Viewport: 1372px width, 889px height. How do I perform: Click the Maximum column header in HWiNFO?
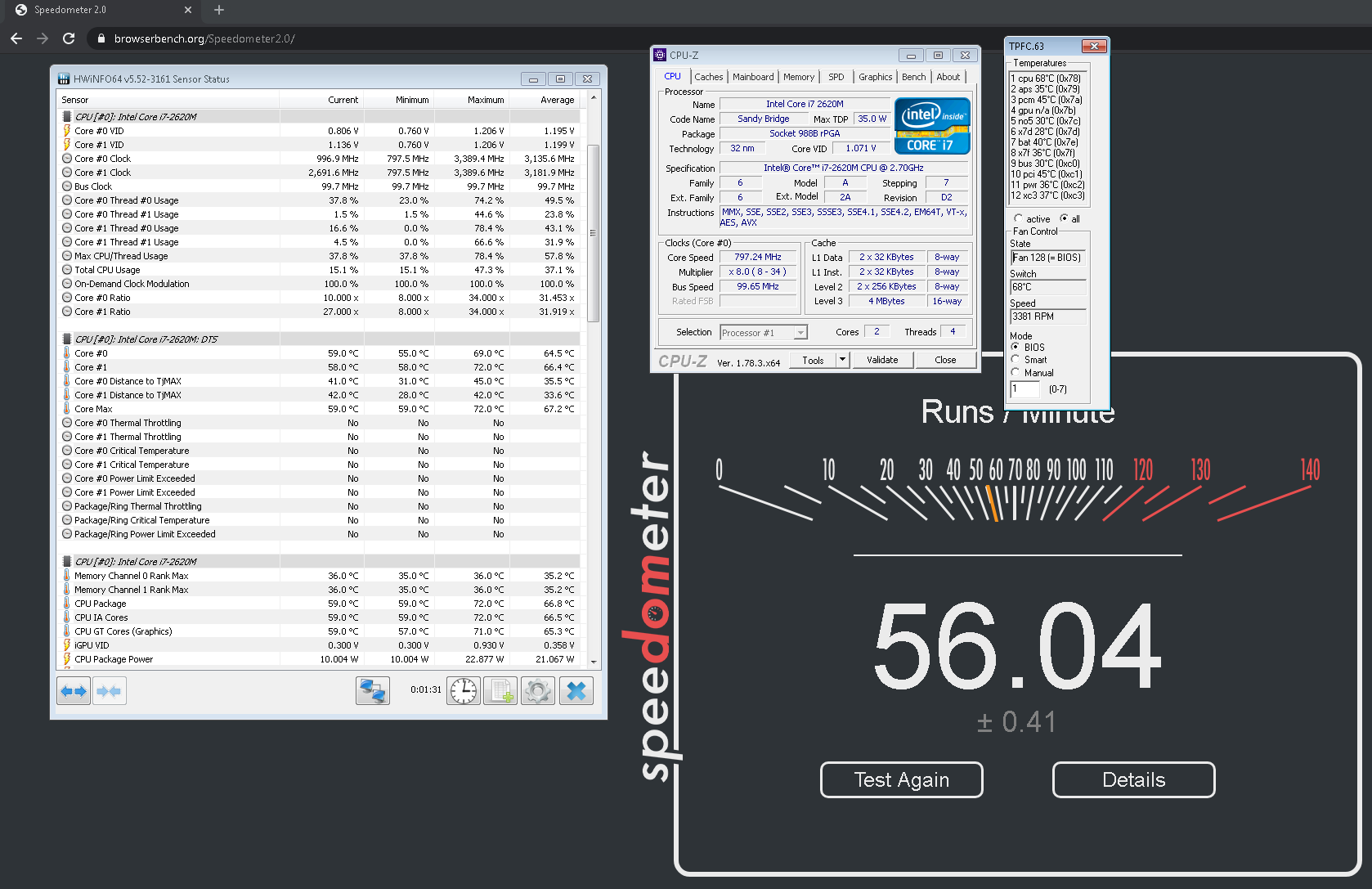click(x=472, y=100)
